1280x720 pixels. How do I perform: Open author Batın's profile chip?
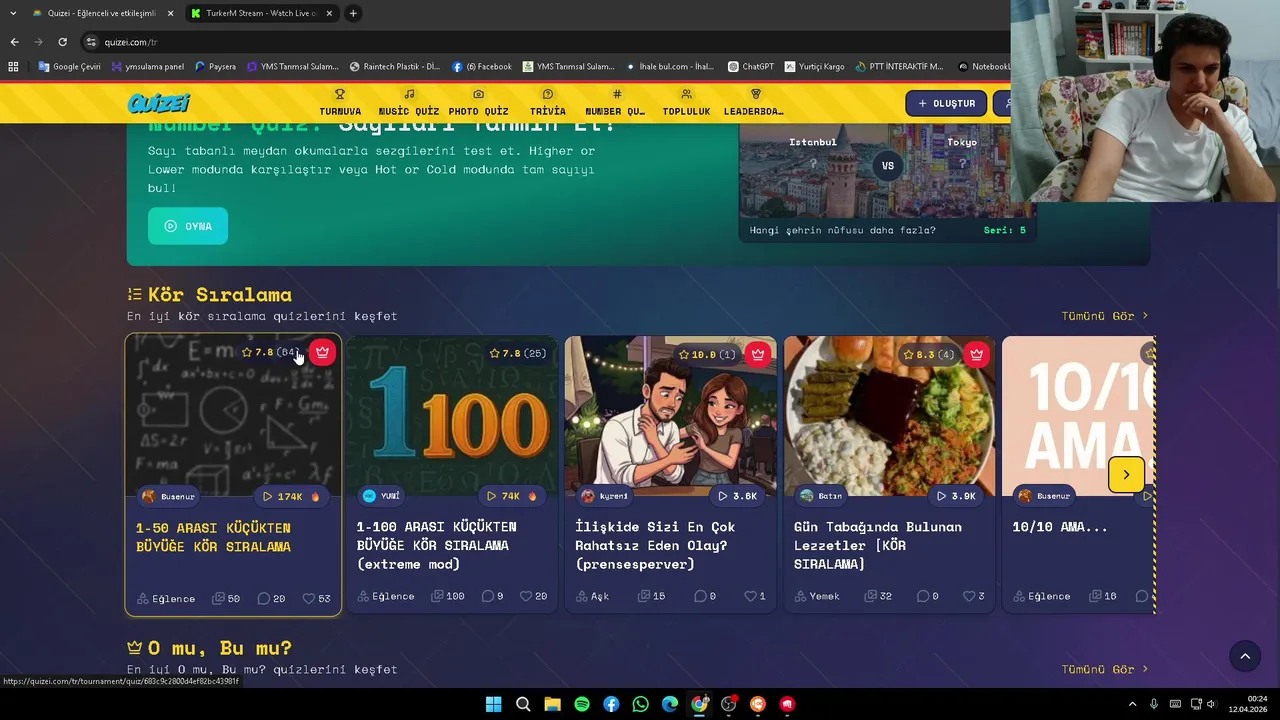click(822, 496)
